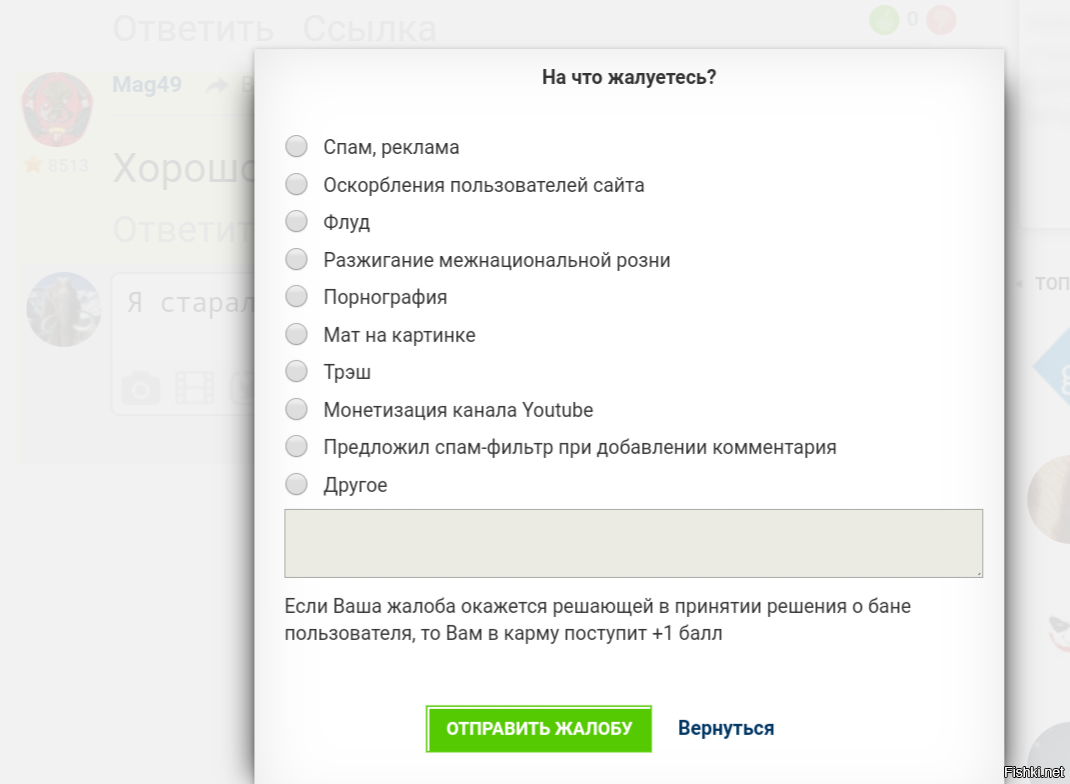Screen dimensions: 1070x784
Task: Select the "Порнография" radio option
Action: [x=296, y=296]
